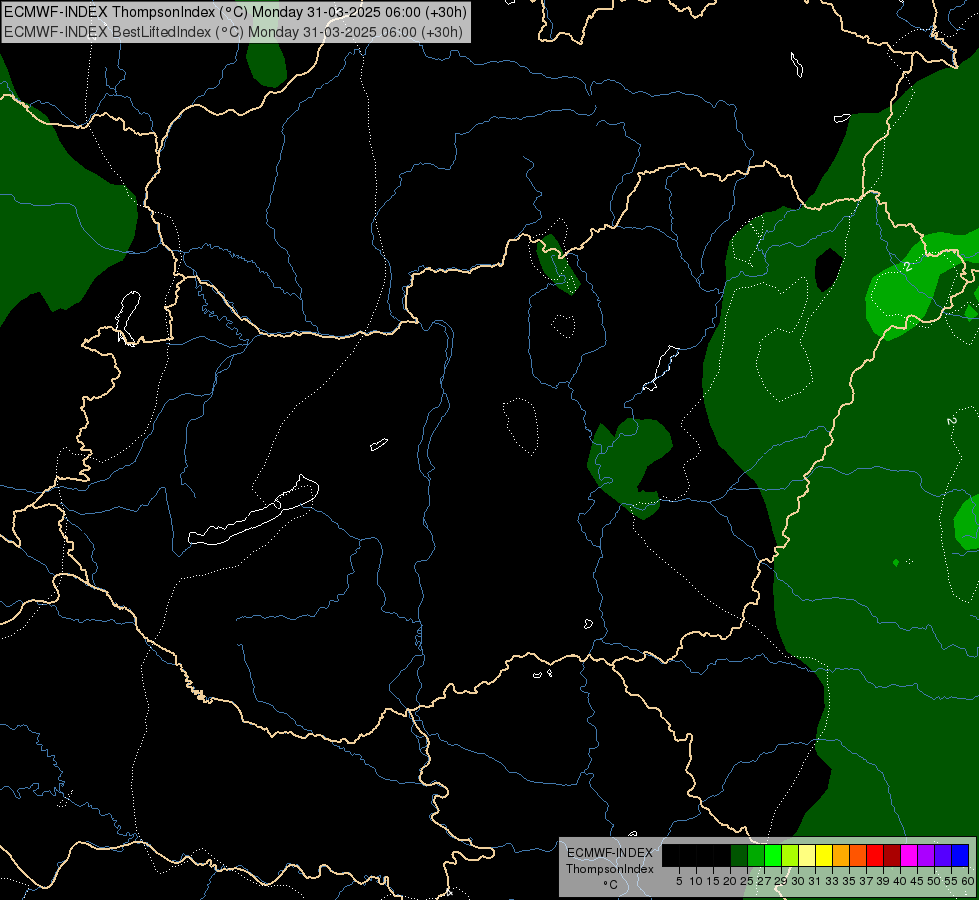
Task: Click the red-orange 35-37 legend swatch
Action: click(x=858, y=855)
